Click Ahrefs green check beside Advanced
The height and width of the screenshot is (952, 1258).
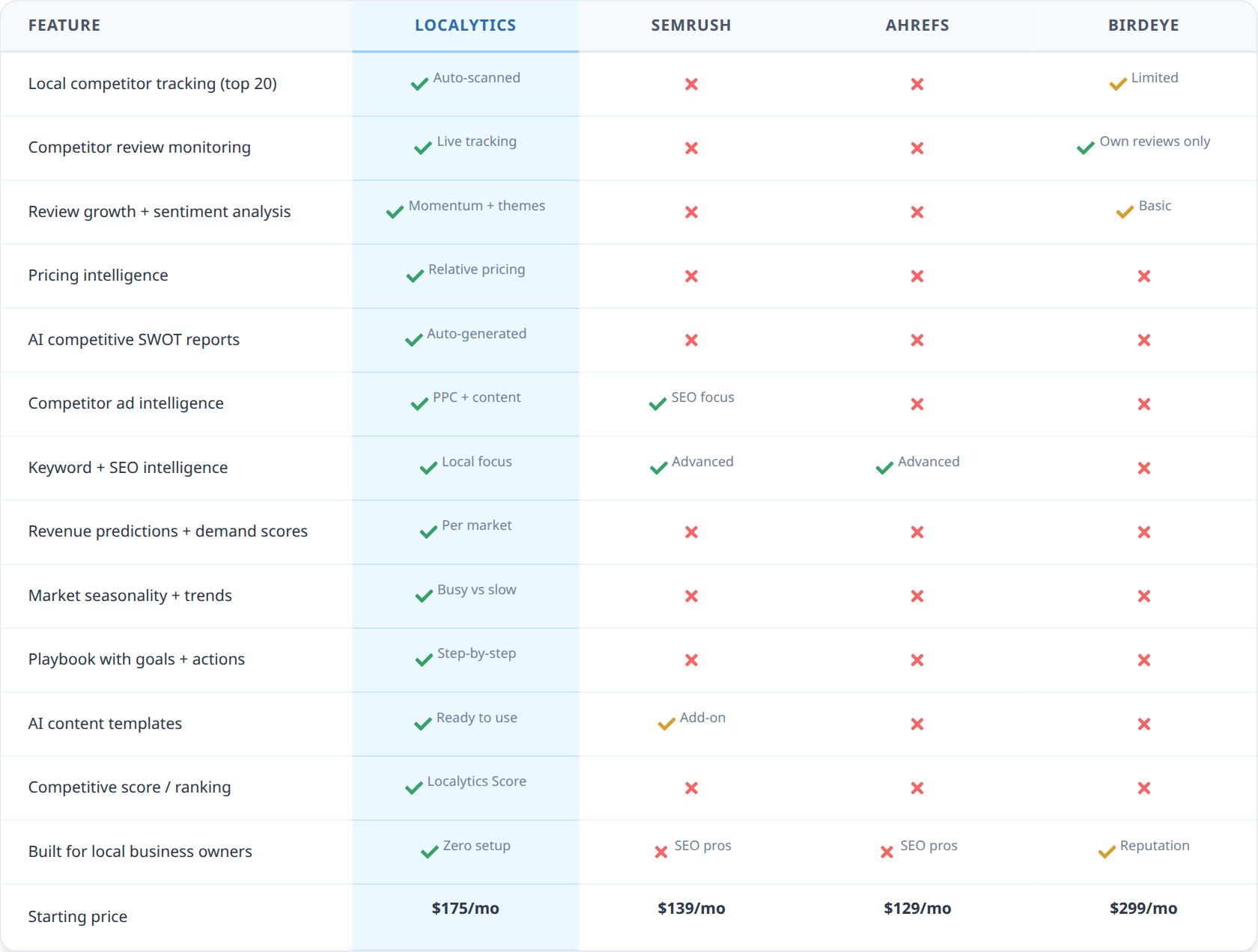[884, 469]
